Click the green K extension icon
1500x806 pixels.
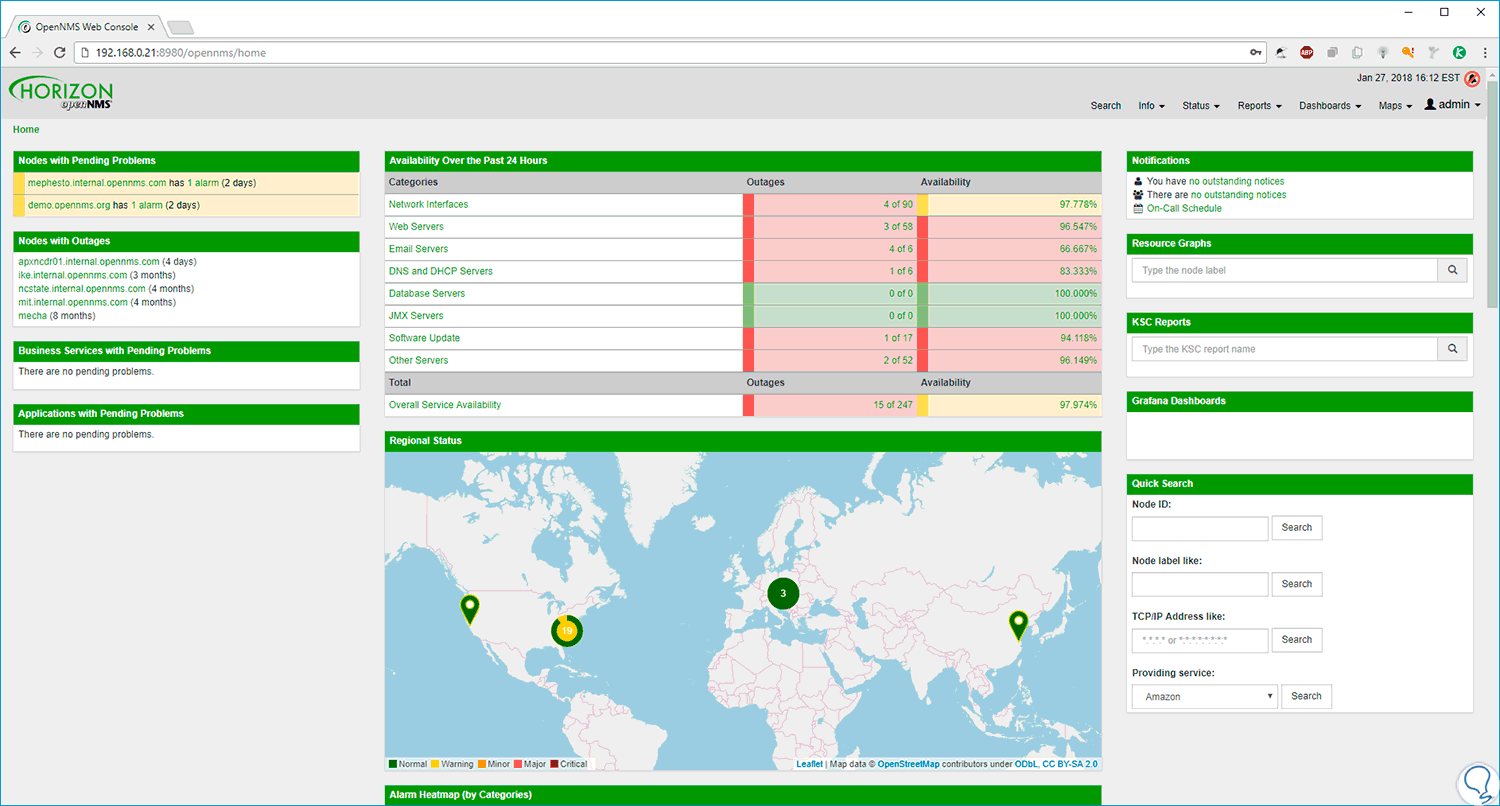pyautogui.click(x=1459, y=52)
